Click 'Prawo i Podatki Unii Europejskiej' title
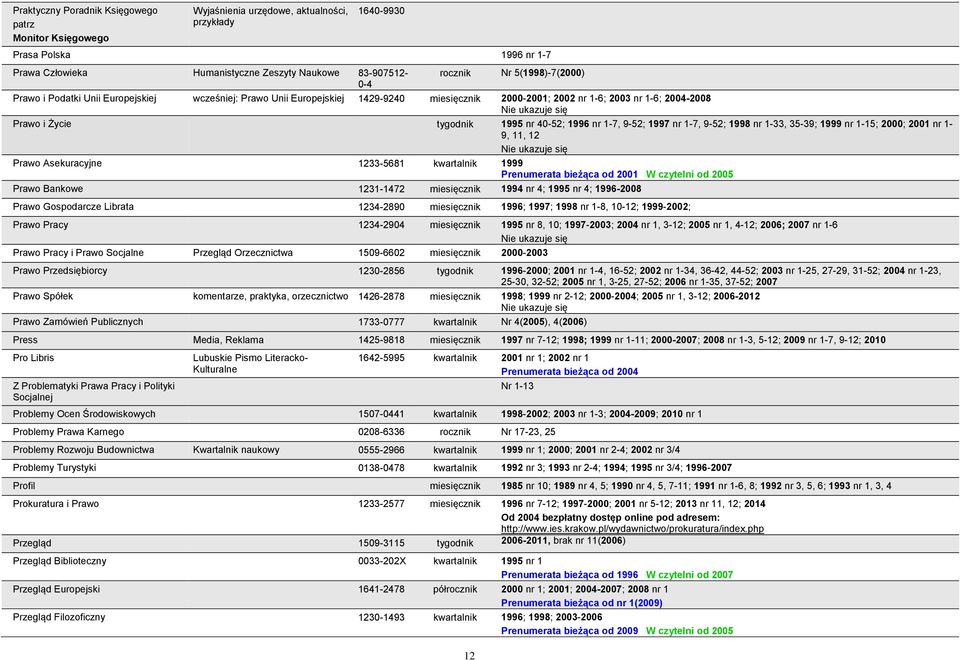The image size is (960, 660). [84, 99]
